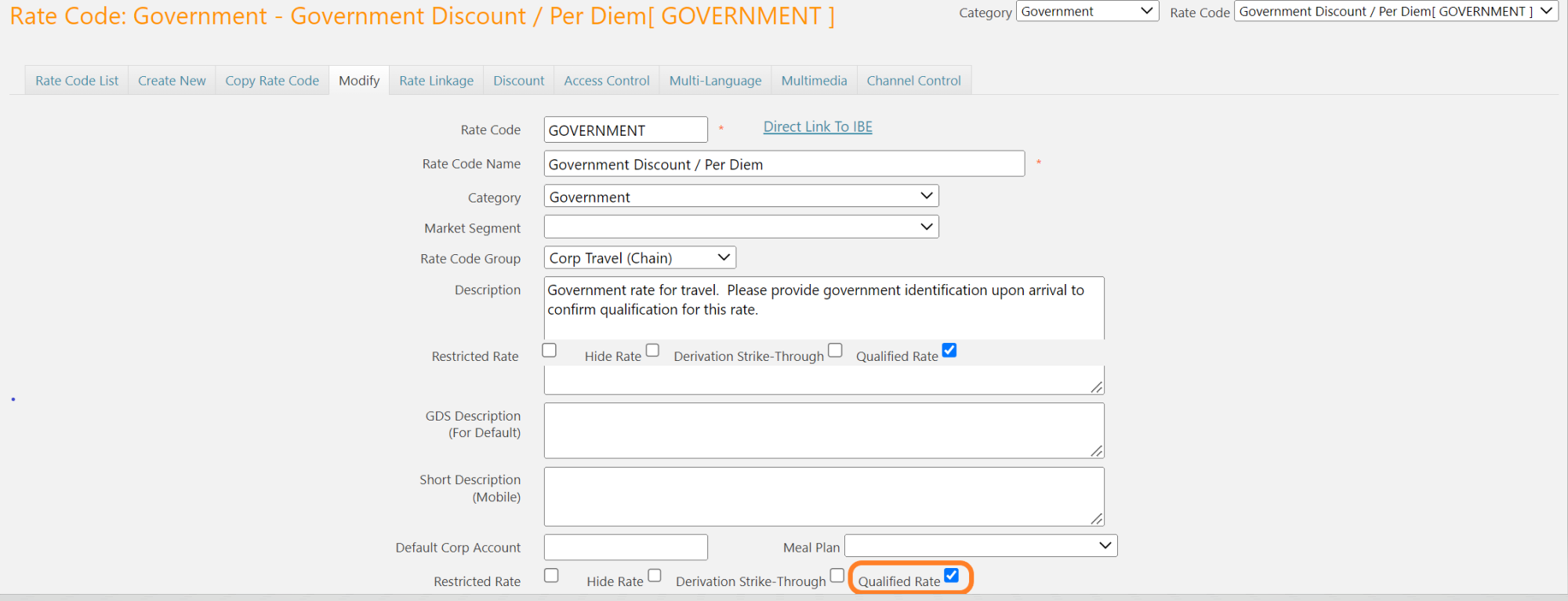Go to the Channel Control tab

[913, 81]
